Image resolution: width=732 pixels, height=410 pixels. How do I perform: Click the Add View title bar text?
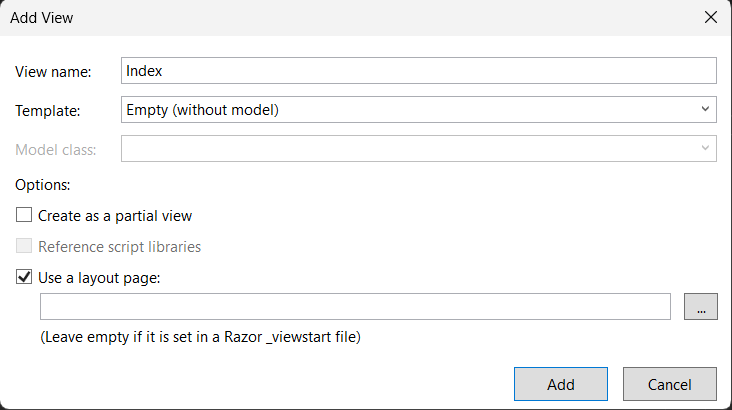[41, 18]
